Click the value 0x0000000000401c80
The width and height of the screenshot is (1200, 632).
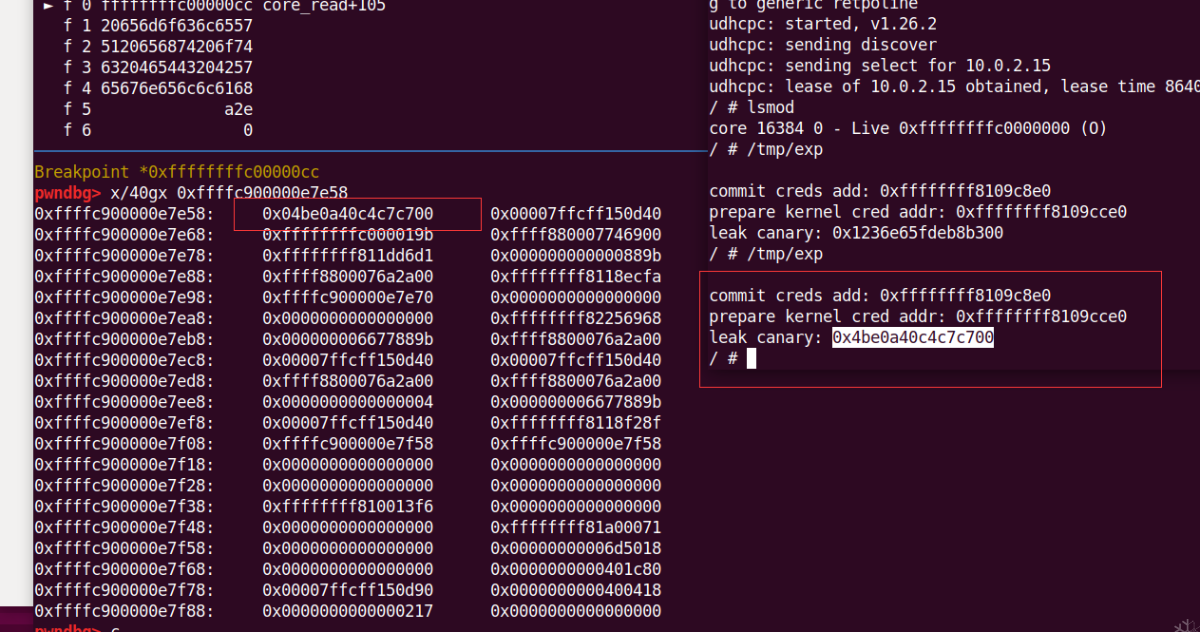(576, 571)
